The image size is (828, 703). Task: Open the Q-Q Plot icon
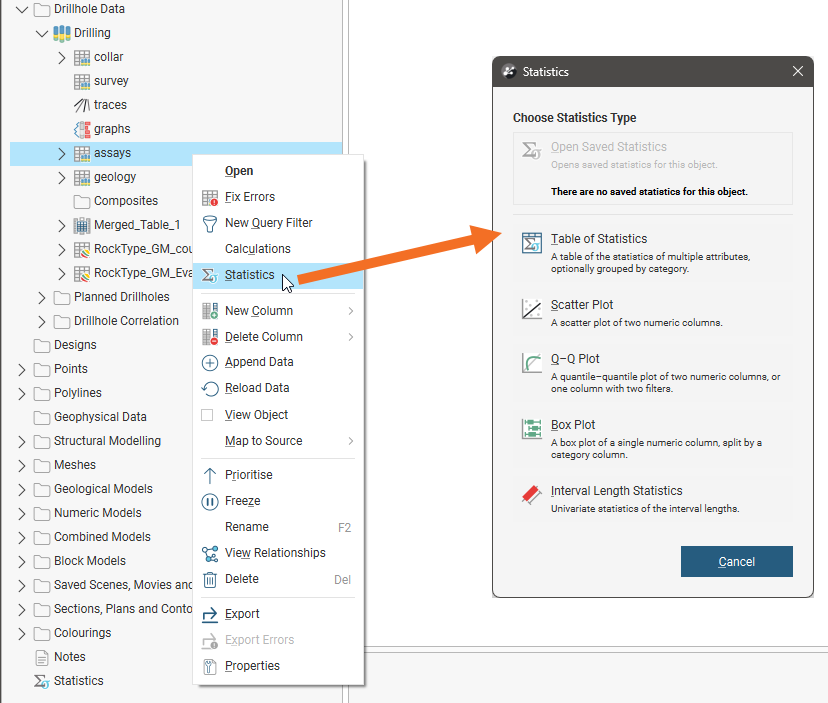pyautogui.click(x=531, y=364)
